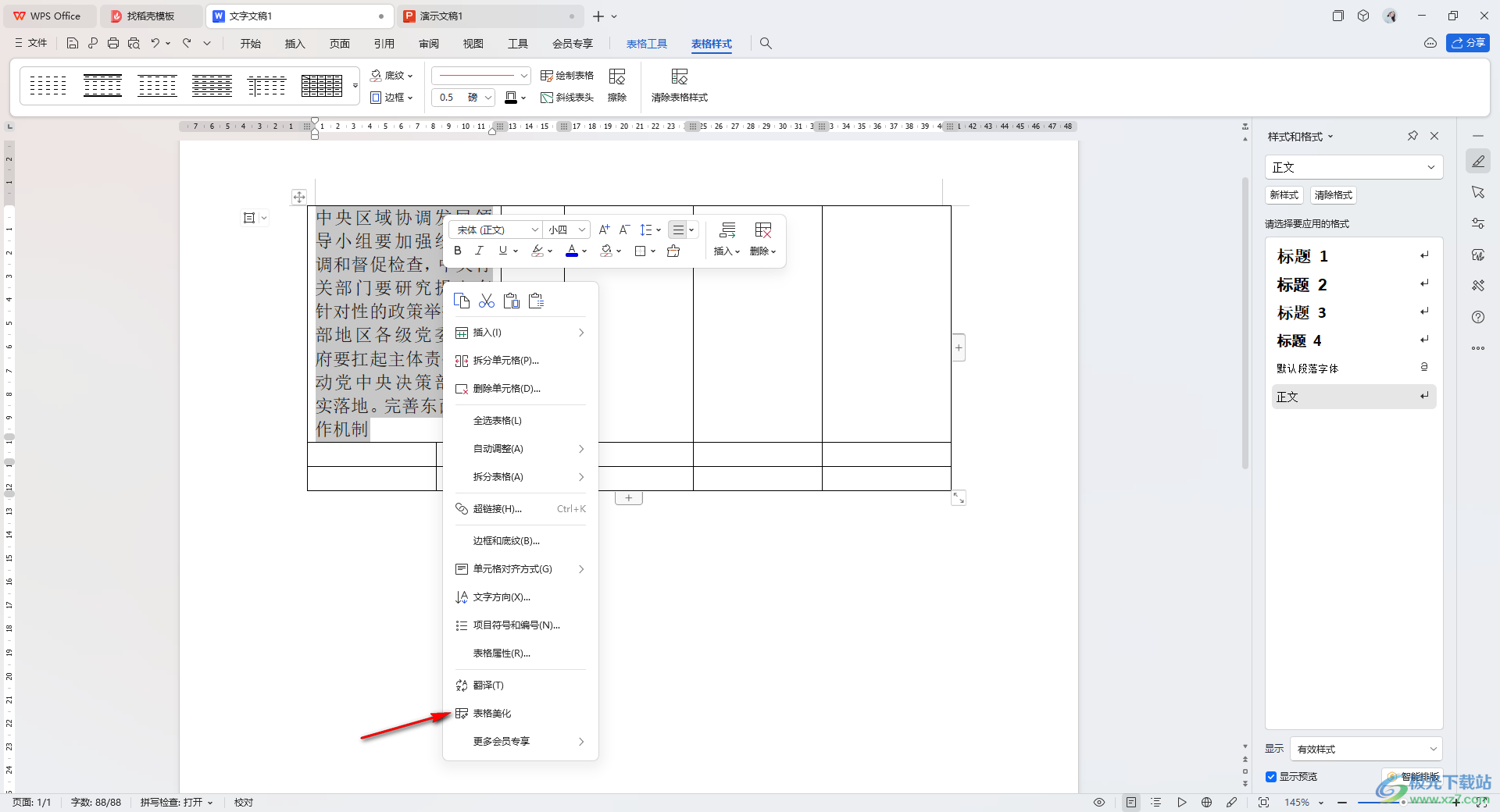
Task: Click the 分享 button at top right
Action: coord(1469,43)
